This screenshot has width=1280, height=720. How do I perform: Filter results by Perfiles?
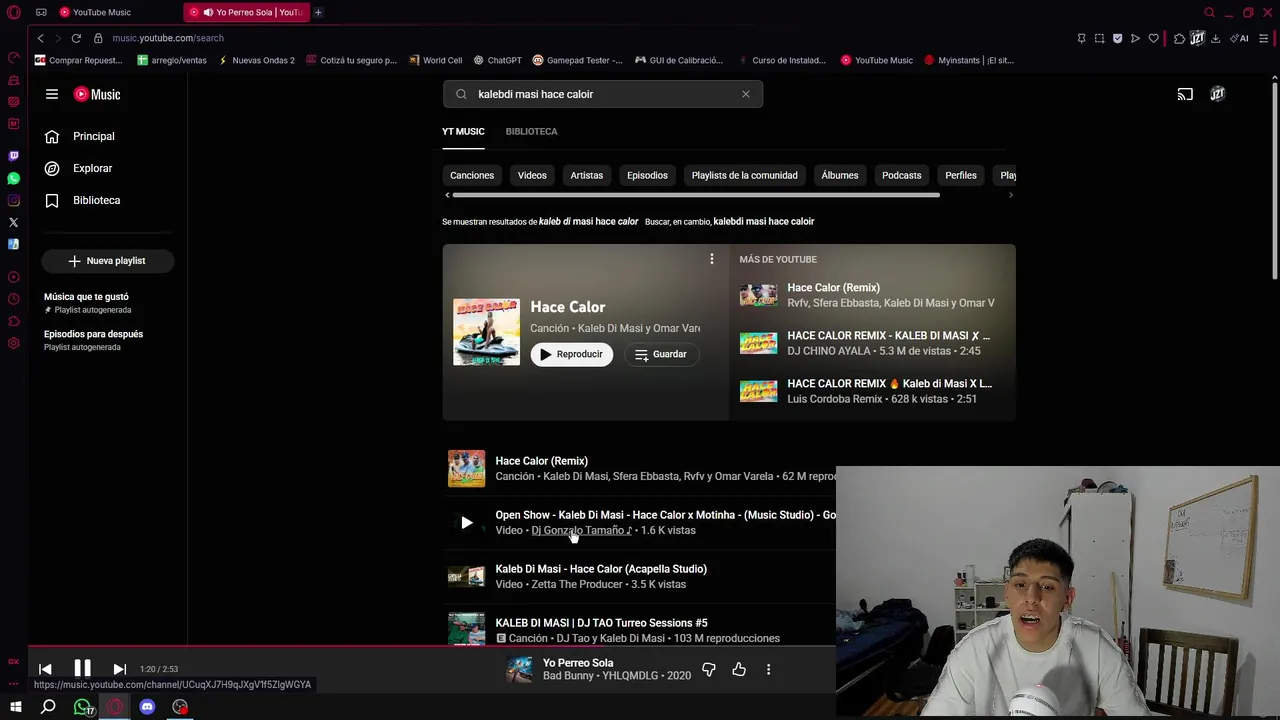point(961,175)
